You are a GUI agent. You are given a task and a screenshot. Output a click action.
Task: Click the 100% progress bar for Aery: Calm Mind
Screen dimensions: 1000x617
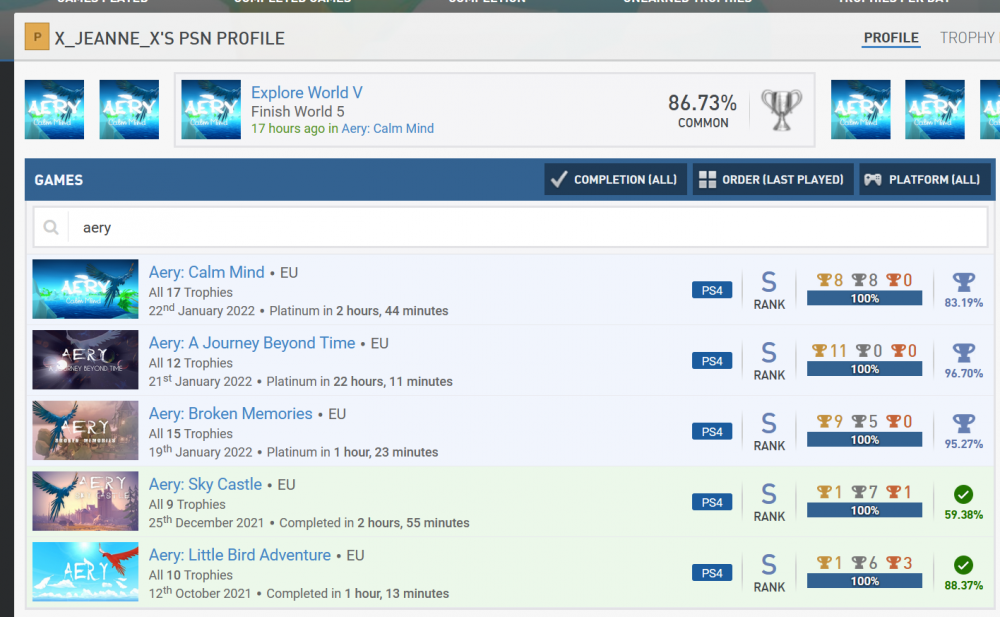pyautogui.click(x=865, y=299)
